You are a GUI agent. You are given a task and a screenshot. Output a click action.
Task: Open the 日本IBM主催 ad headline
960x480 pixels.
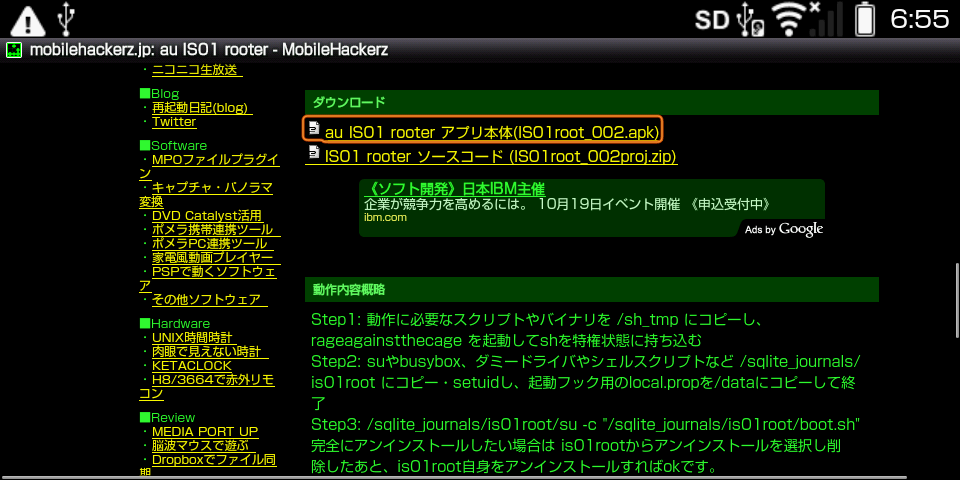tap(454, 188)
